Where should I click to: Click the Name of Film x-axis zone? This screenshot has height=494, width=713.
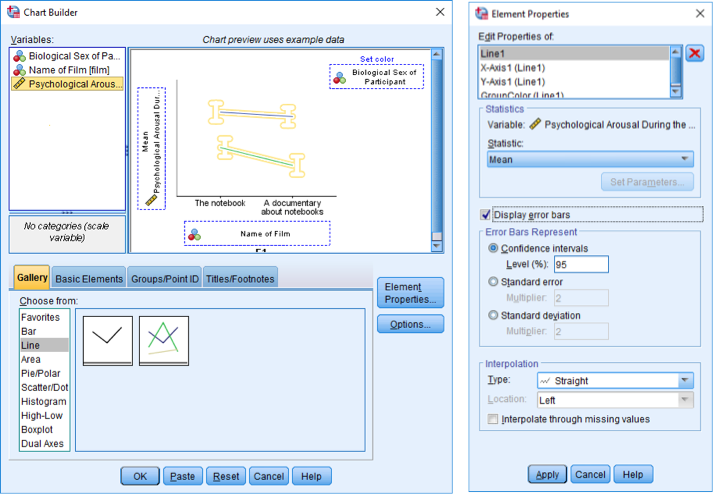[256, 234]
